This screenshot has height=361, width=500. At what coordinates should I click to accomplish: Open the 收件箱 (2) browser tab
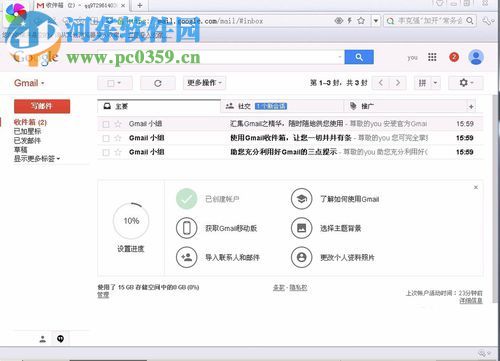81,5
